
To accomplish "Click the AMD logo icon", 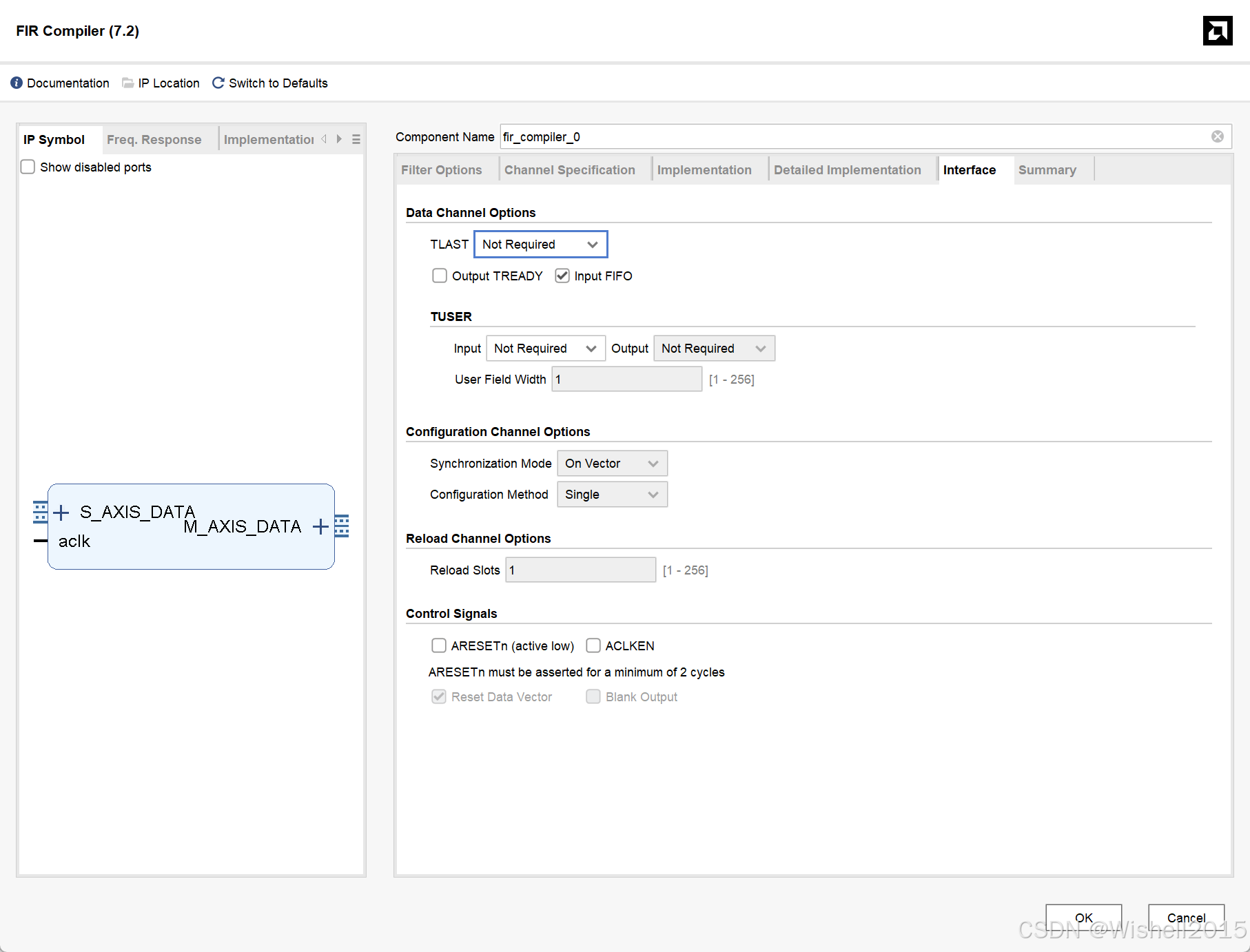I will [1218, 30].
